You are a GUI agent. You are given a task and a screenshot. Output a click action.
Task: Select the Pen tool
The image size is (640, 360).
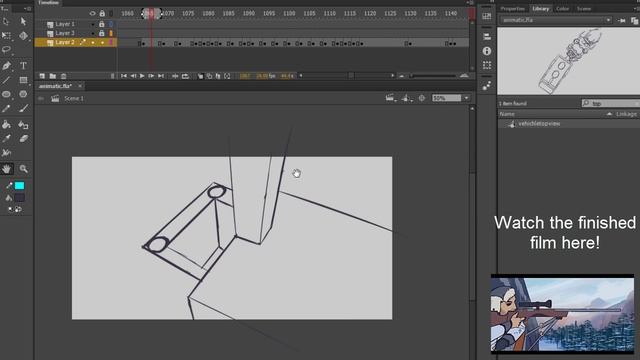coord(6,66)
